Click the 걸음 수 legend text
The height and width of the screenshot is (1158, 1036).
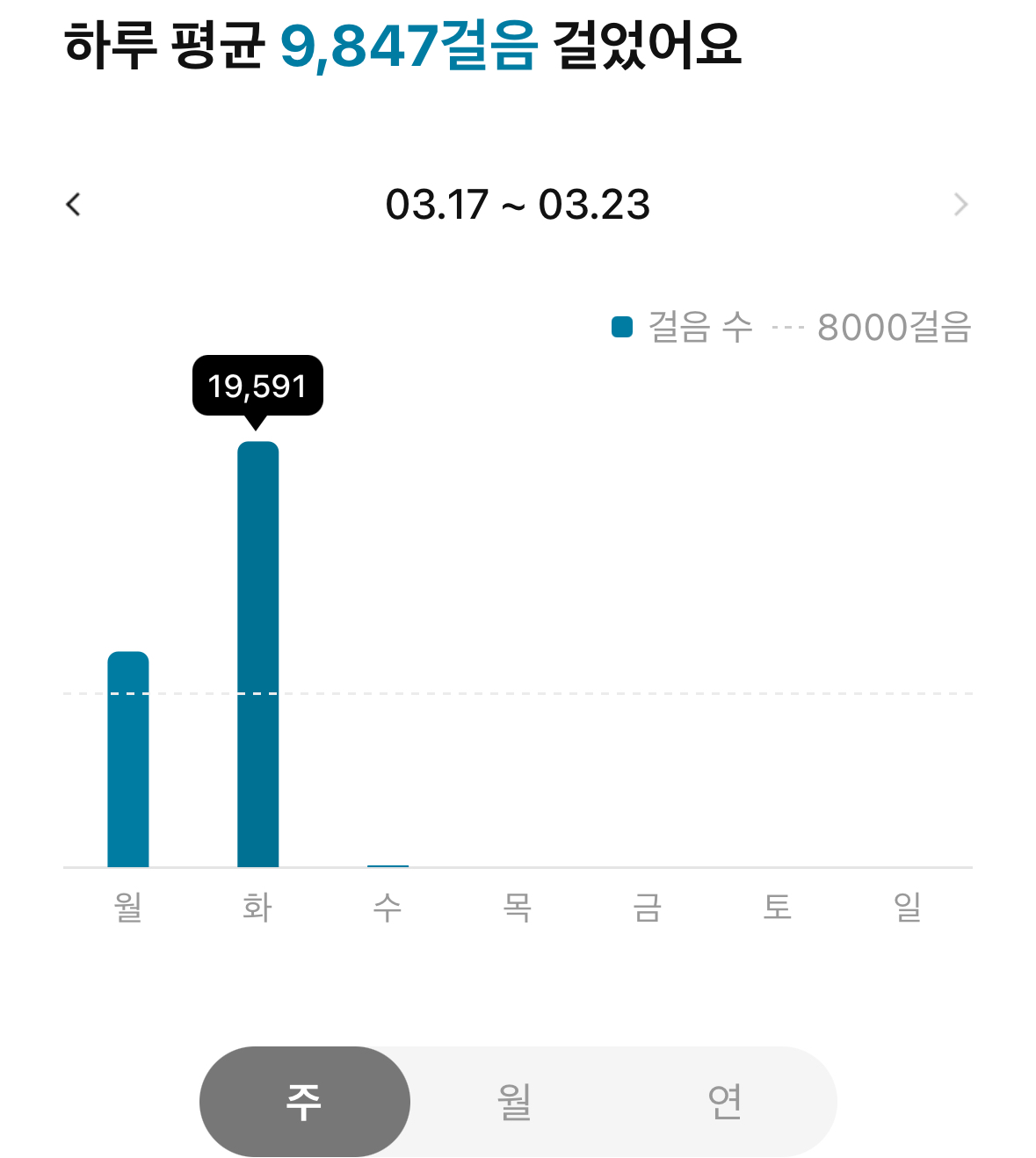[x=700, y=328]
